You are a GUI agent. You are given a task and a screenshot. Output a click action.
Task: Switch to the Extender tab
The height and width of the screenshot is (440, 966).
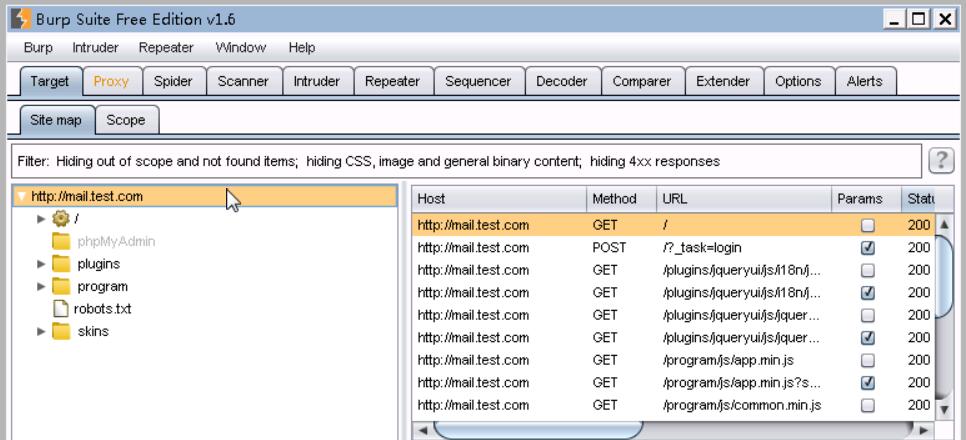pos(723,81)
